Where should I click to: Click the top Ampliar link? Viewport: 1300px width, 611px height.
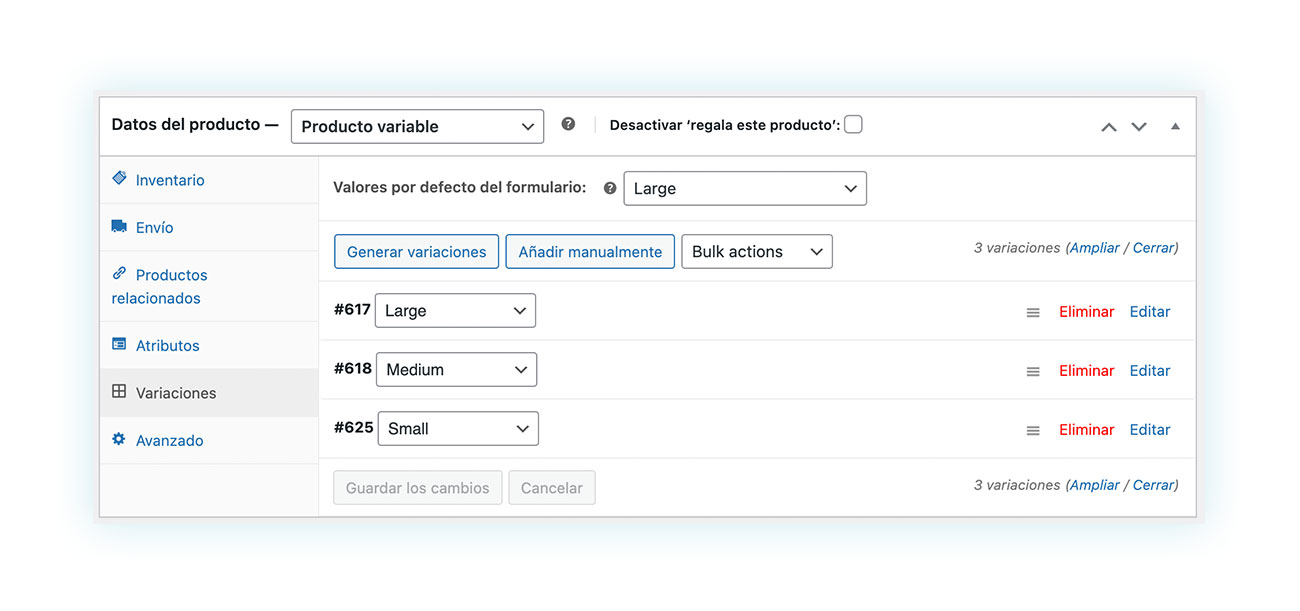[x=1095, y=248]
